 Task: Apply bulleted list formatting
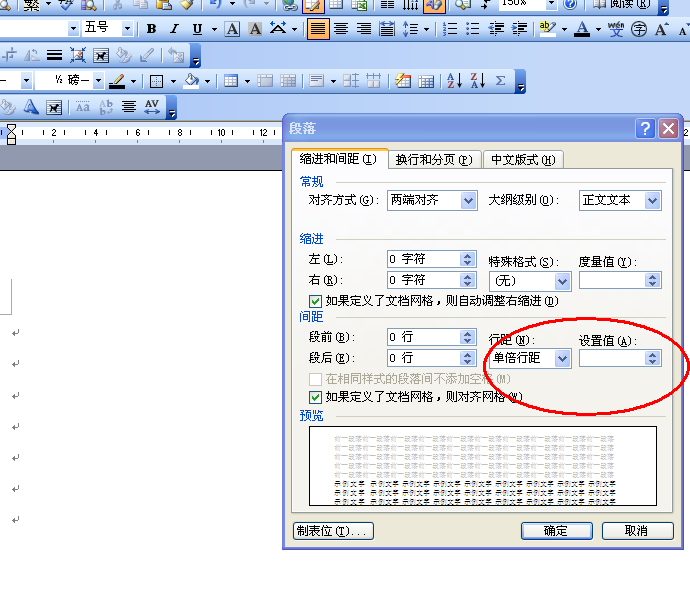click(x=473, y=29)
